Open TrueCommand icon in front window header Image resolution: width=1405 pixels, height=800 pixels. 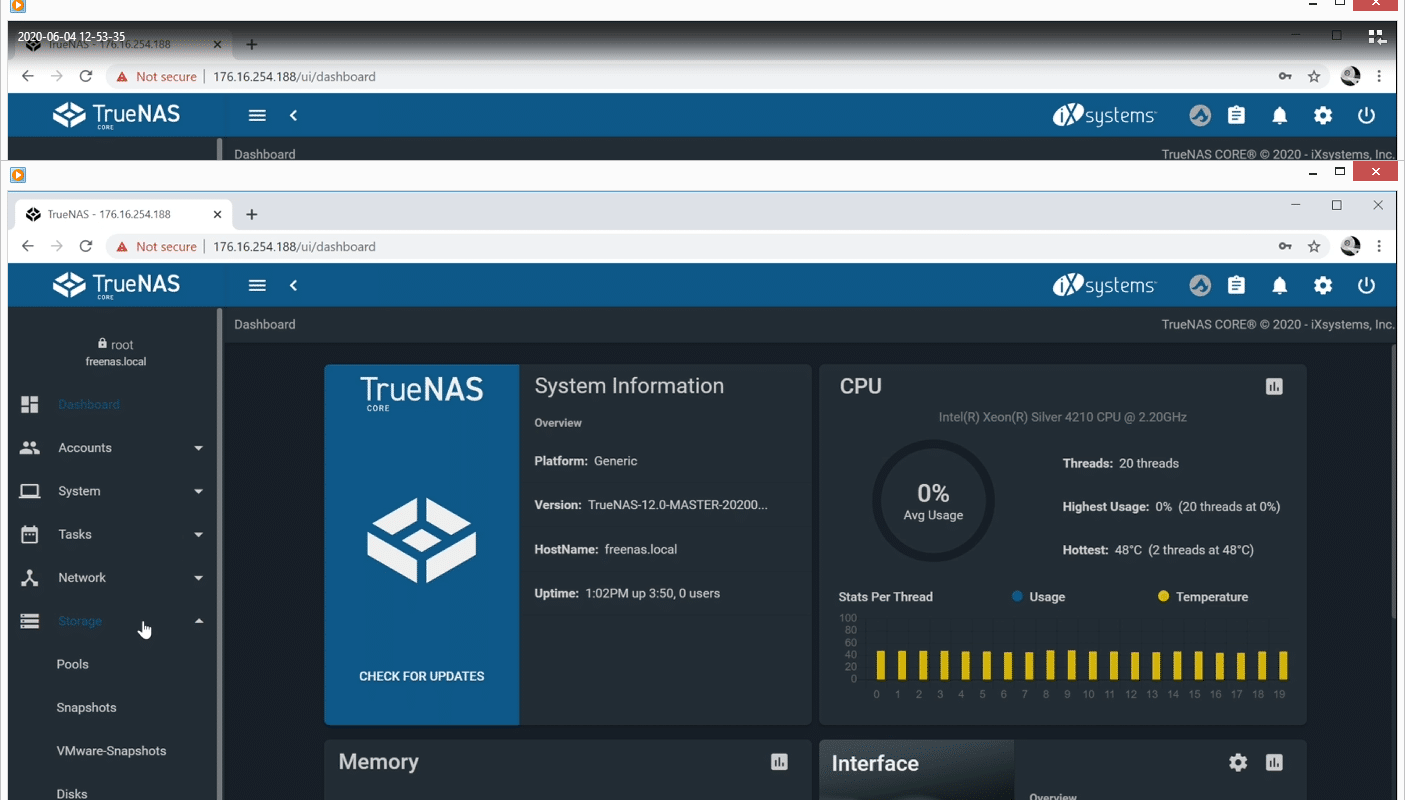point(1200,285)
